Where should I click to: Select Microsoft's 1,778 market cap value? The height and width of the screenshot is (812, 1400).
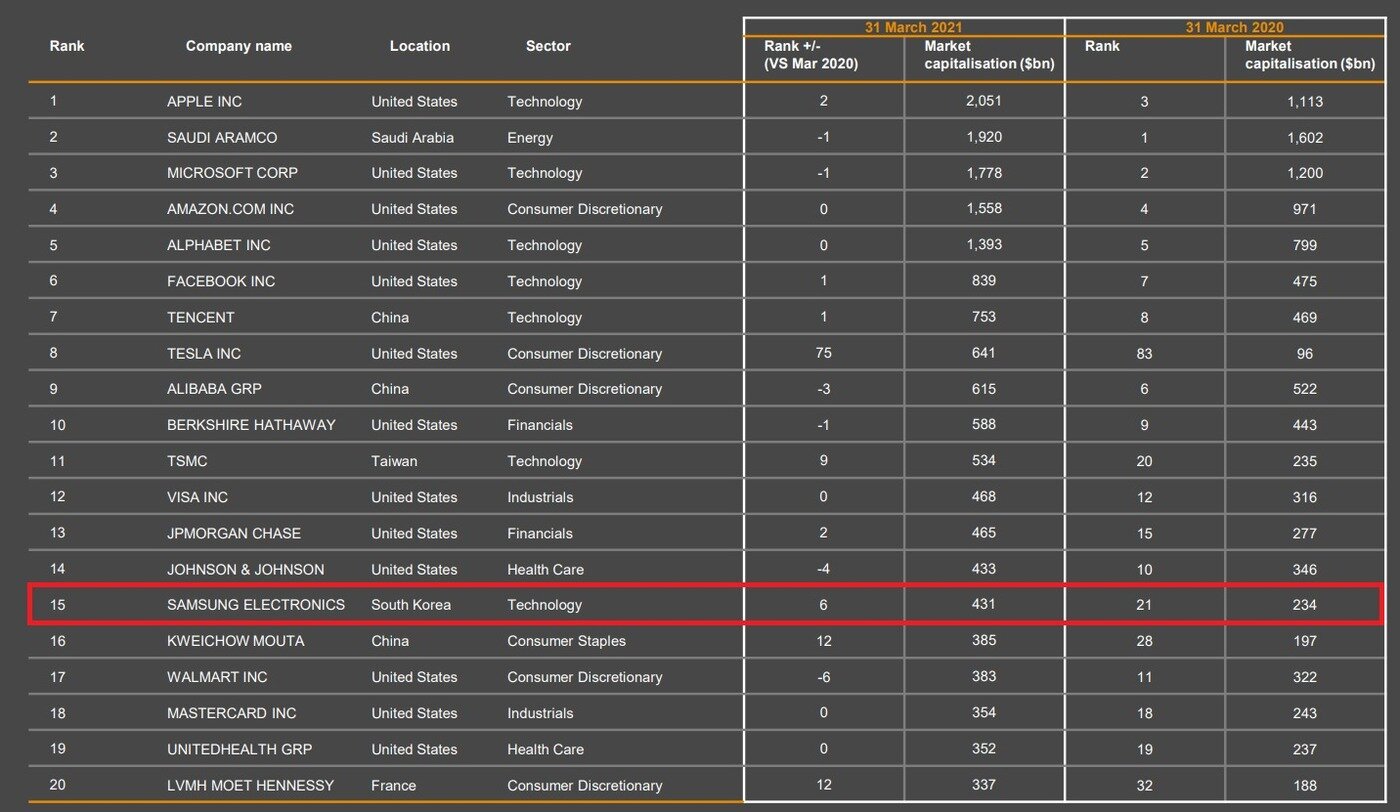click(984, 173)
